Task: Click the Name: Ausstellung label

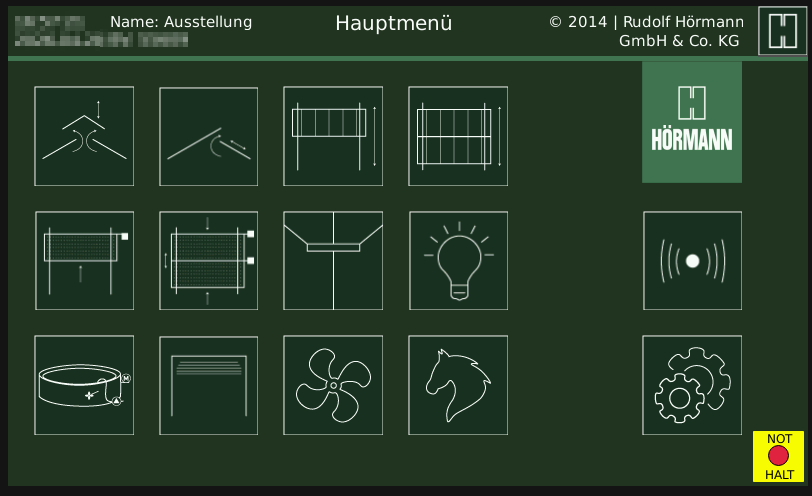Action: point(181,22)
